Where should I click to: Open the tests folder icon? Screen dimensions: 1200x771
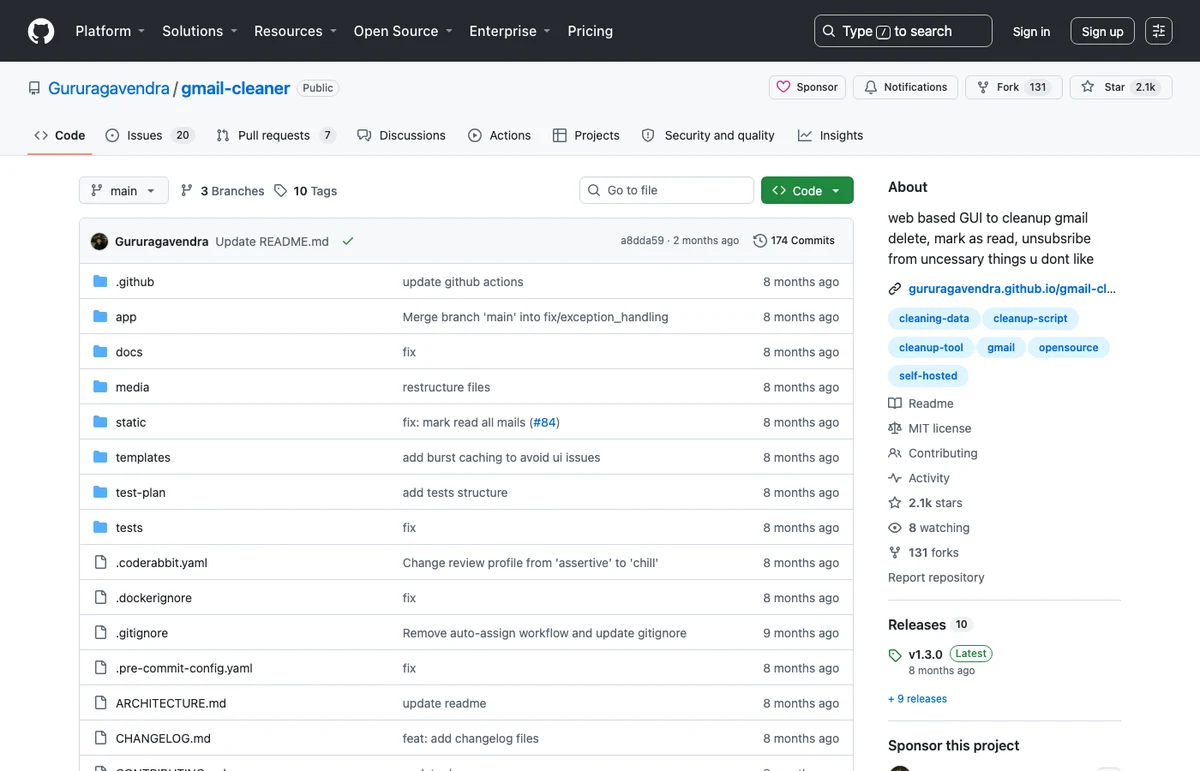coord(100,527)
